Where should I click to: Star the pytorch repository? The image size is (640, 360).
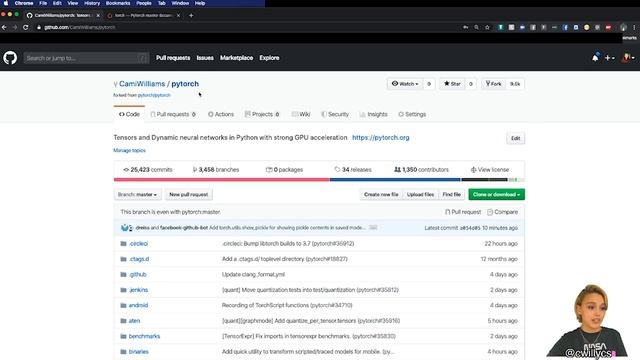(452, 84)
